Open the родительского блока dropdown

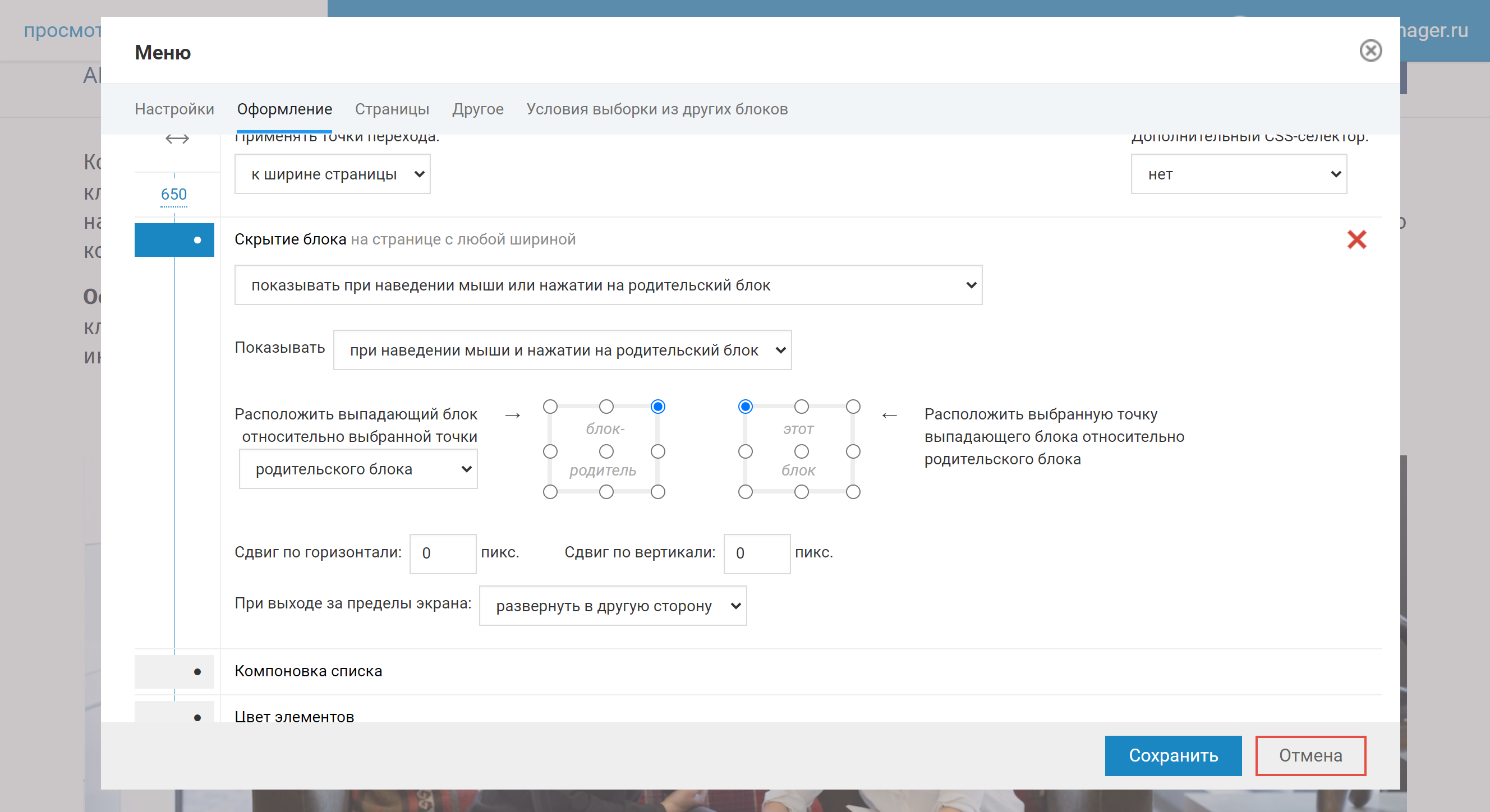coord(358,469)
